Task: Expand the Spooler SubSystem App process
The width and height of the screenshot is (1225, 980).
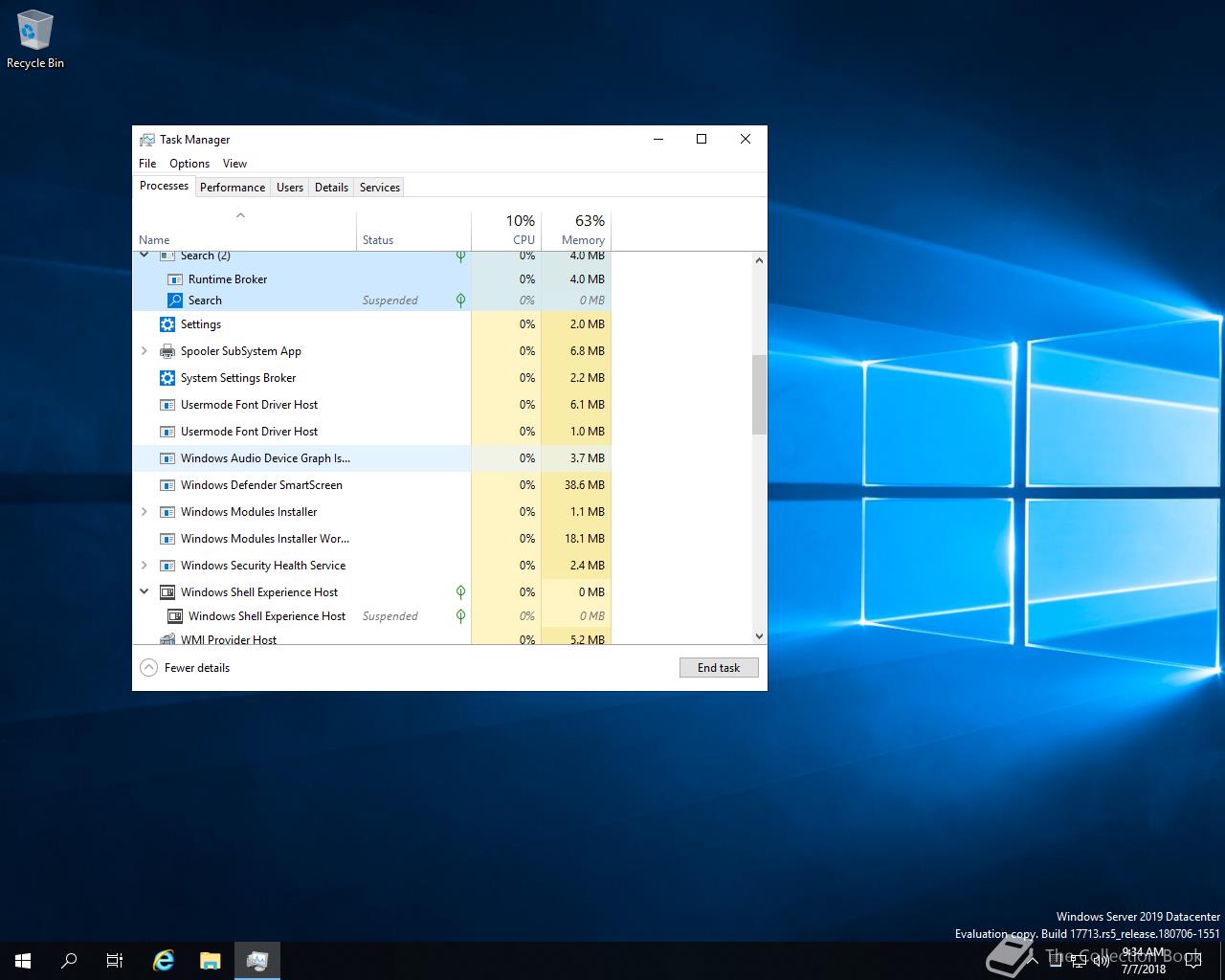Action: pyautogui.click(x=145, y=351)
